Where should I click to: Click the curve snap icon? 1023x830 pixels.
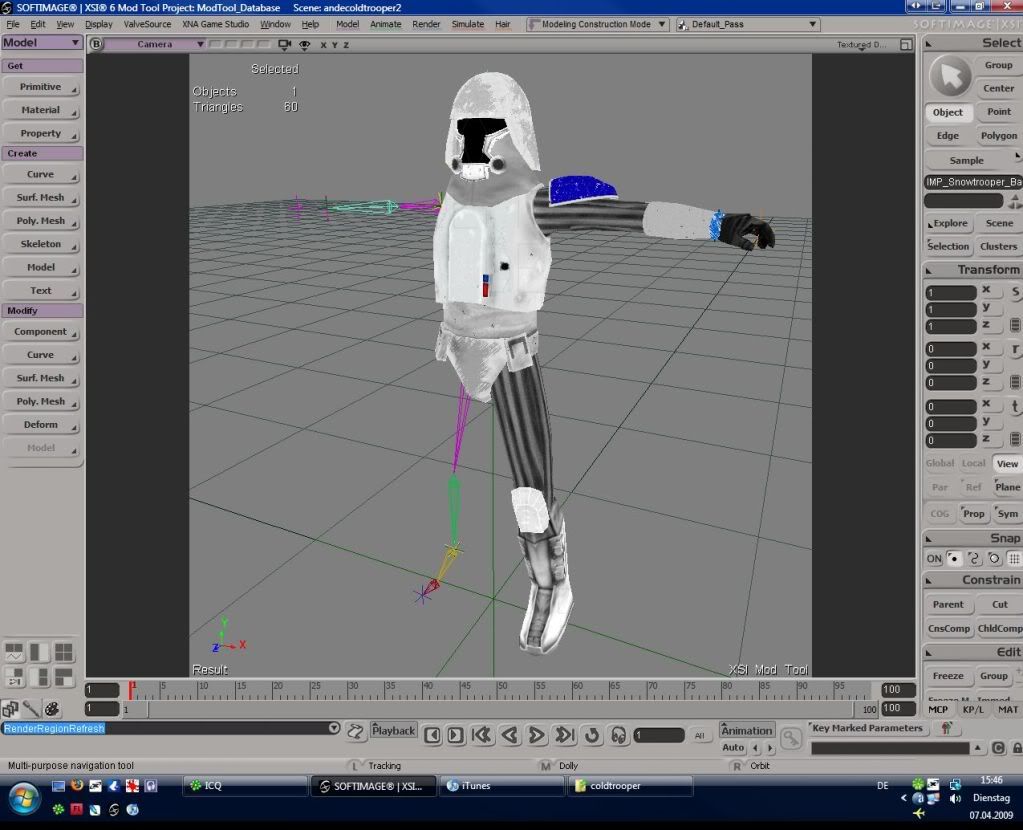pos(974,559)
